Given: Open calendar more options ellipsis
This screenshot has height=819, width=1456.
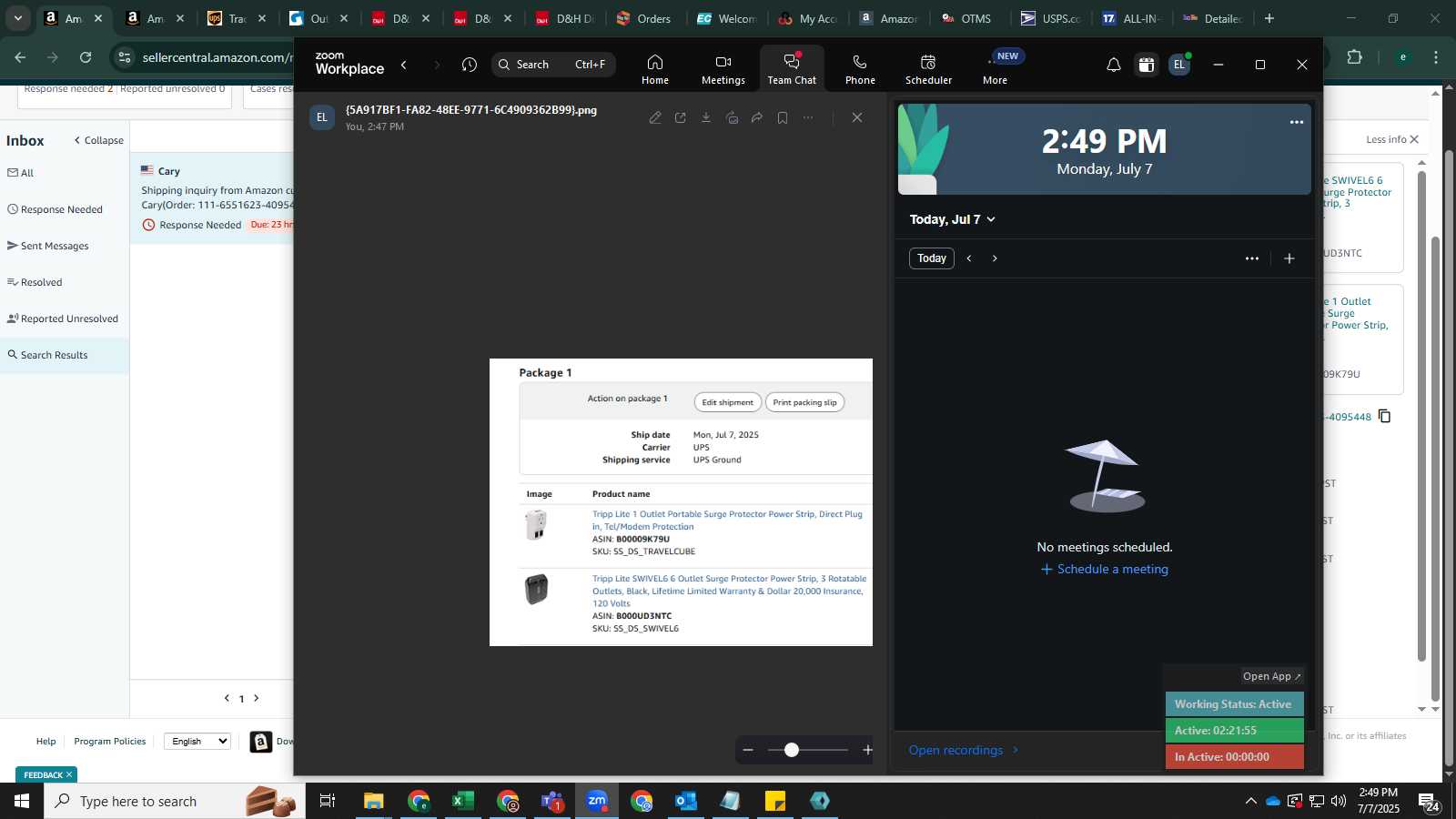Looking at the screenshot, I should 1252,258.
